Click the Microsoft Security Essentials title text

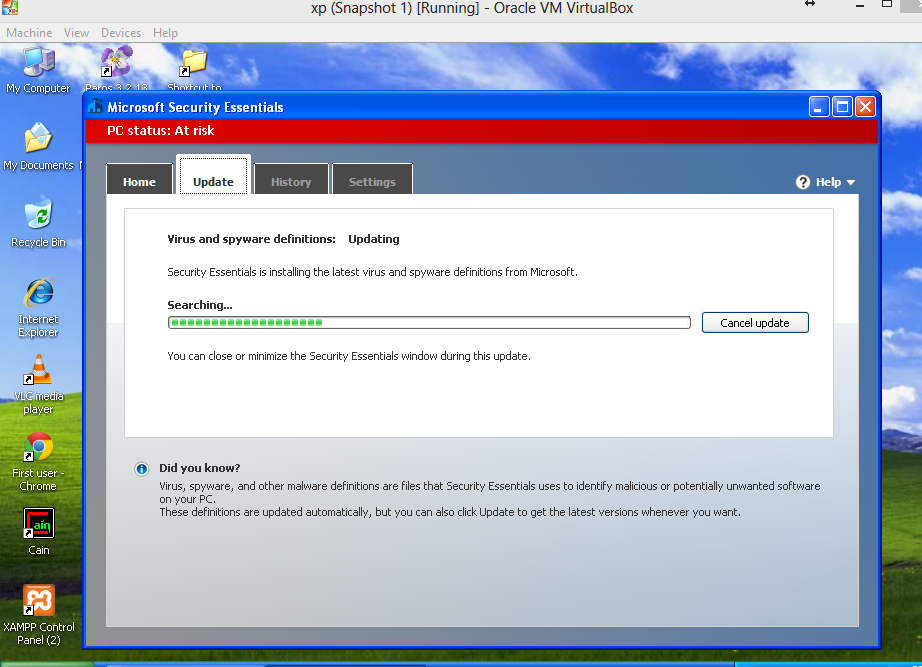[x=195, y=108]
